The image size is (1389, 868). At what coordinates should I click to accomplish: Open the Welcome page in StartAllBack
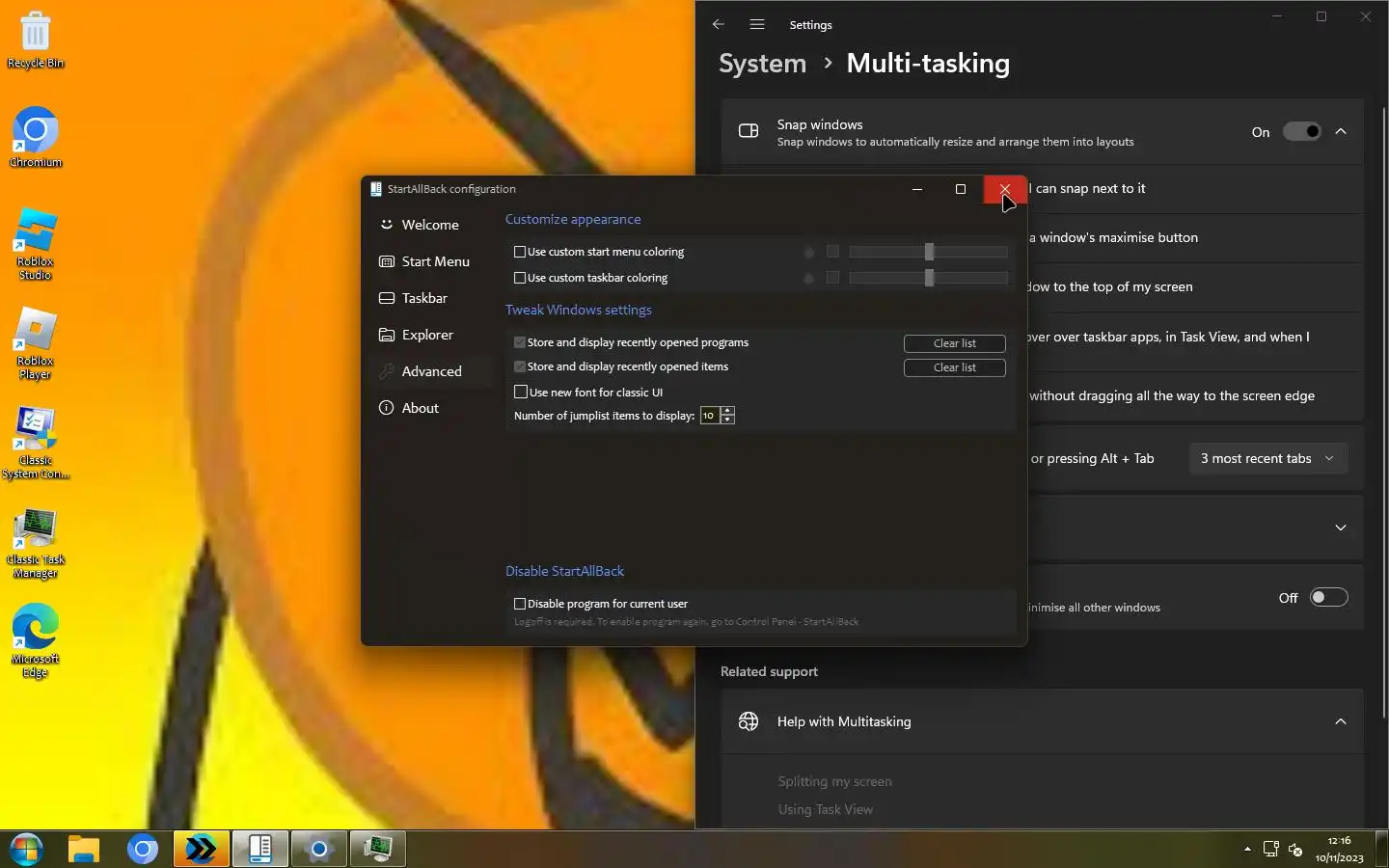[430, 225]
